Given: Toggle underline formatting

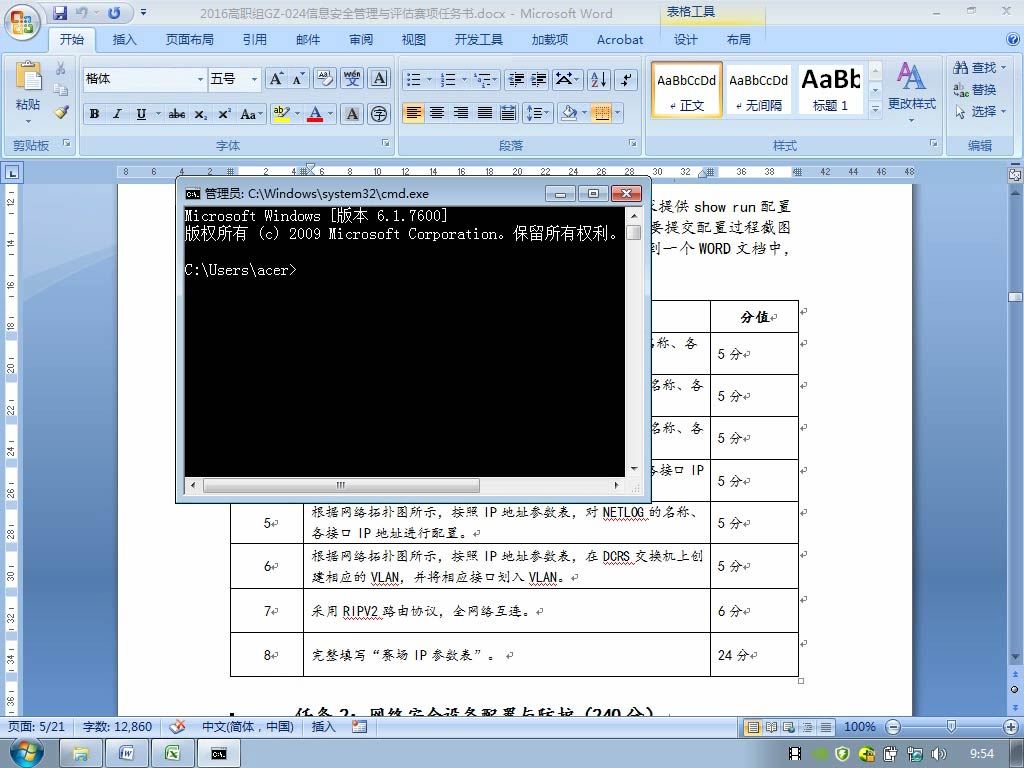Looking at the screenshot, I should pyautogui.click(x=141, y=114).
